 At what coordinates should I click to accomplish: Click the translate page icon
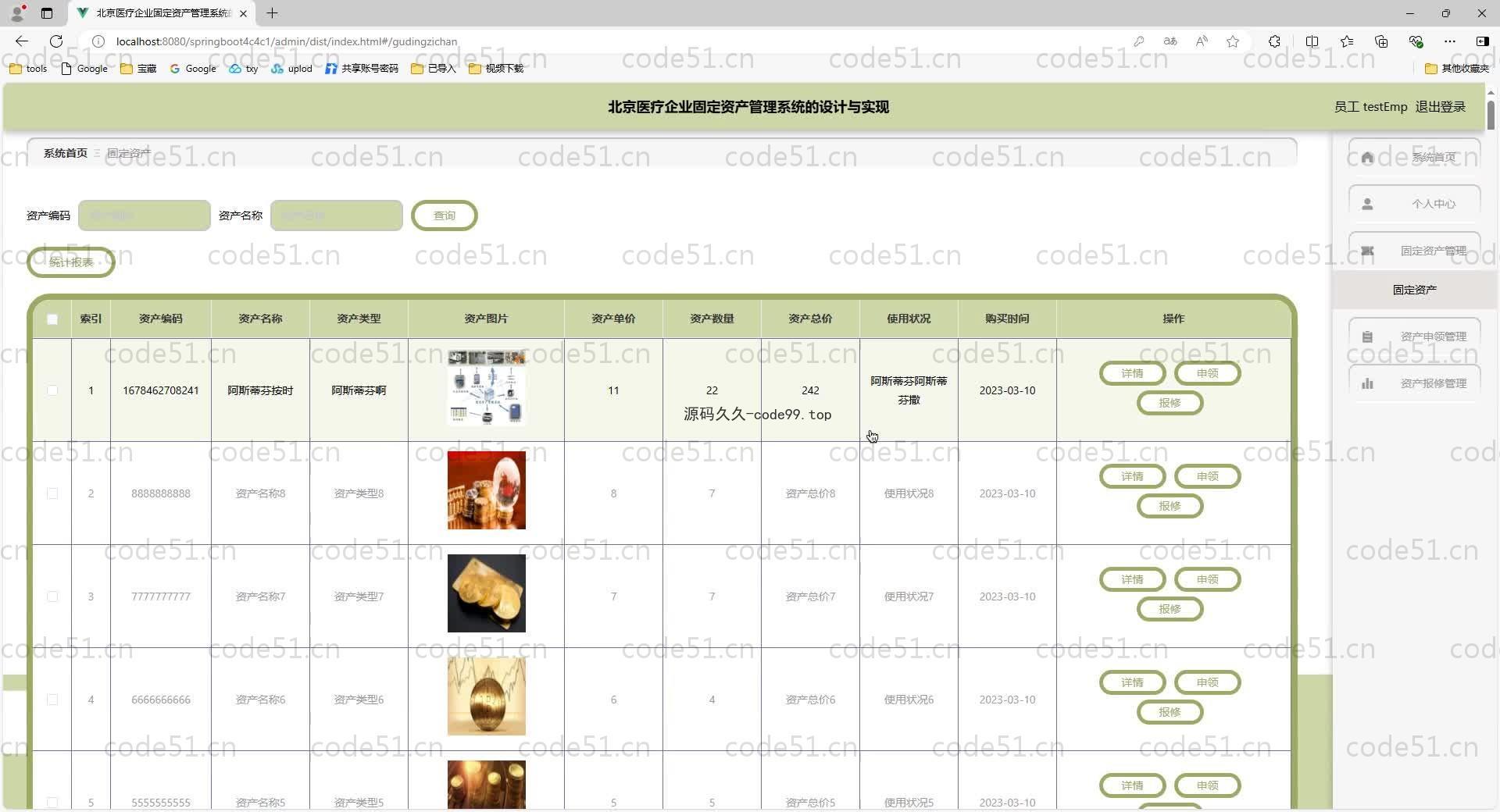1170,41
